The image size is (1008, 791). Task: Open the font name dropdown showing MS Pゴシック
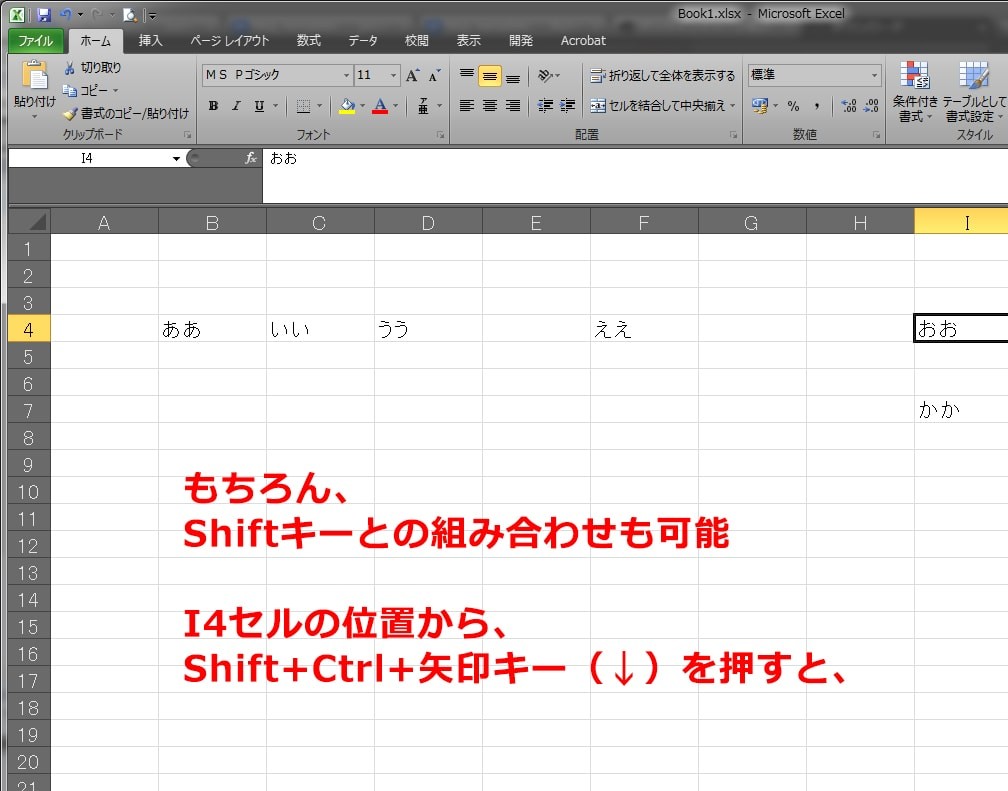[x=347, y=75]
